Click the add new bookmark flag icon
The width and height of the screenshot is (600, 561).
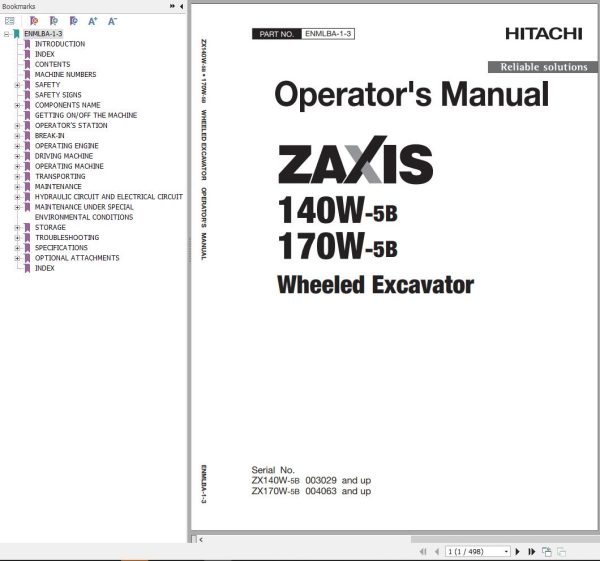coord(54,21)
